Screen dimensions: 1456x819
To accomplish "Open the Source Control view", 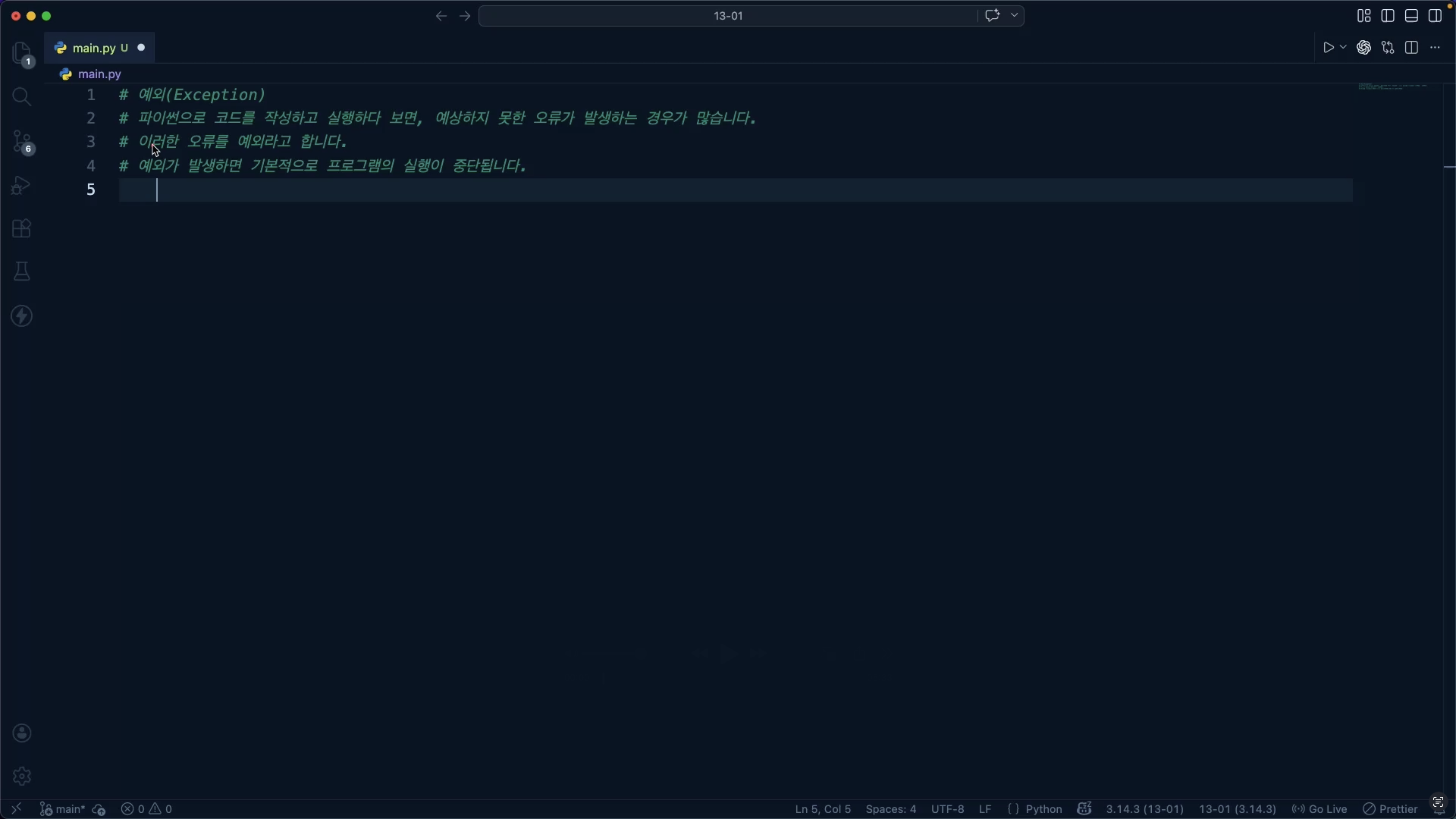I will tap(22, 142).
